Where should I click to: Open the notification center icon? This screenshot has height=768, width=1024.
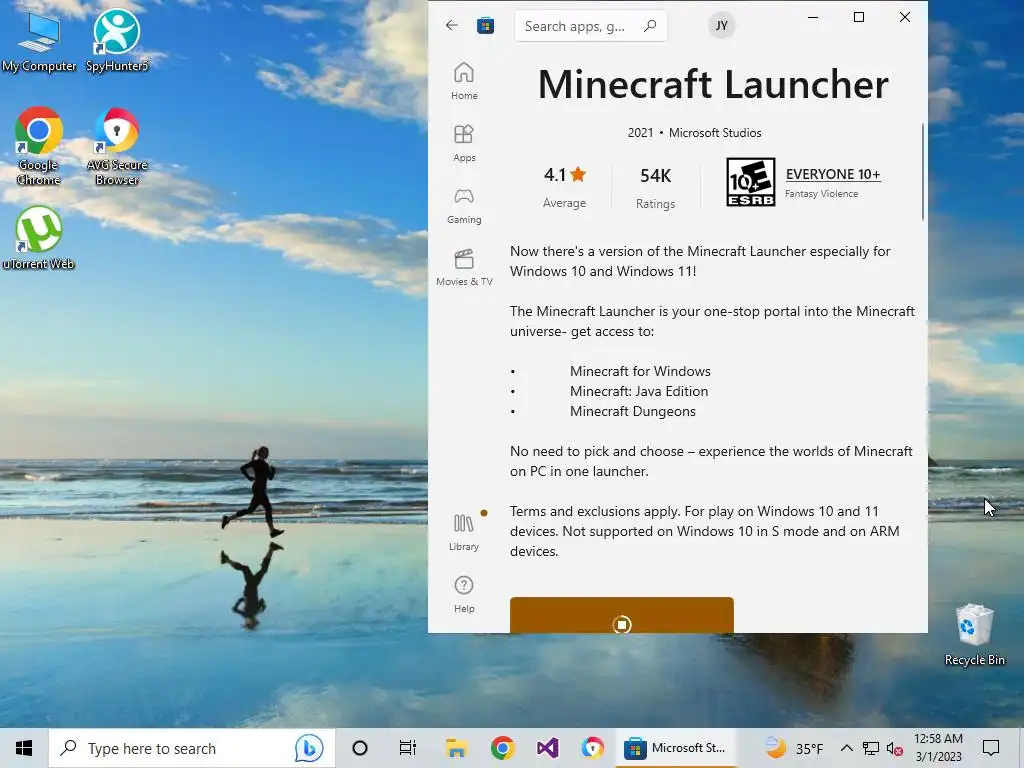click(x=991, y=748)
